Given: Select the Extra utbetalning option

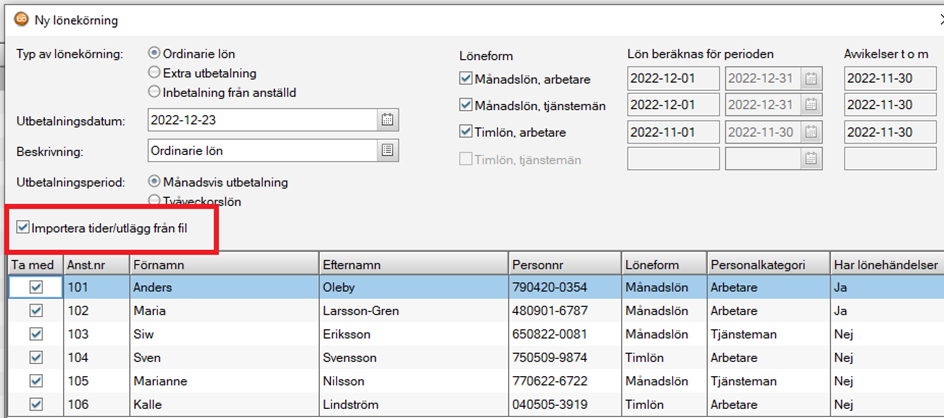Looking at the screenshot, I should [x=154, y=73].
